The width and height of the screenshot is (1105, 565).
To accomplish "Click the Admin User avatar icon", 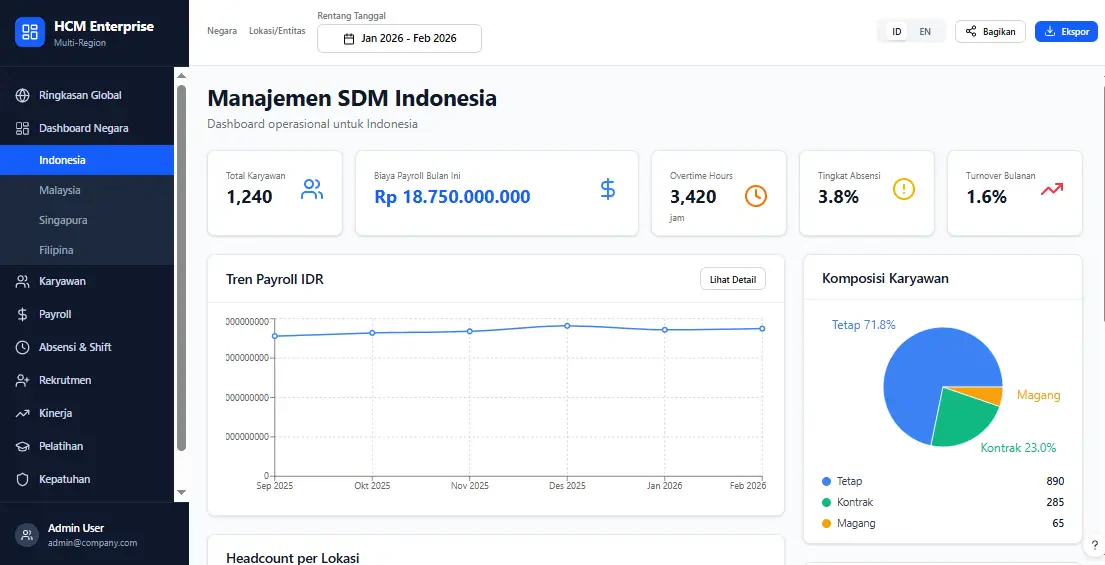I will [27, 535].
